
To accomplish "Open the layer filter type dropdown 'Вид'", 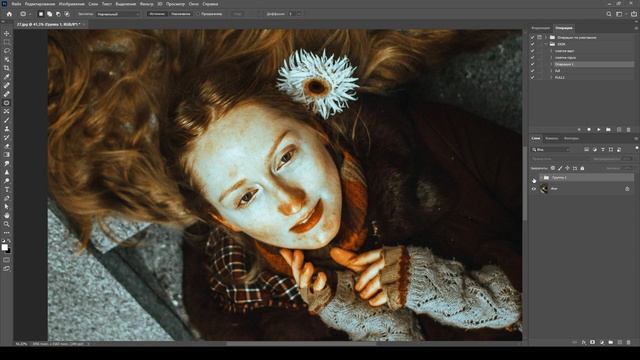I will [x=550, y=150].
